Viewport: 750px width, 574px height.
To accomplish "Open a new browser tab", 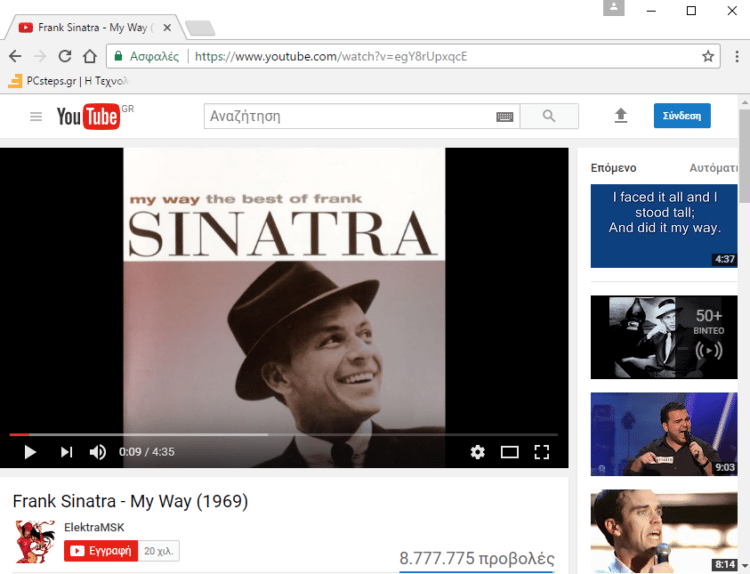I will (200, 28).
